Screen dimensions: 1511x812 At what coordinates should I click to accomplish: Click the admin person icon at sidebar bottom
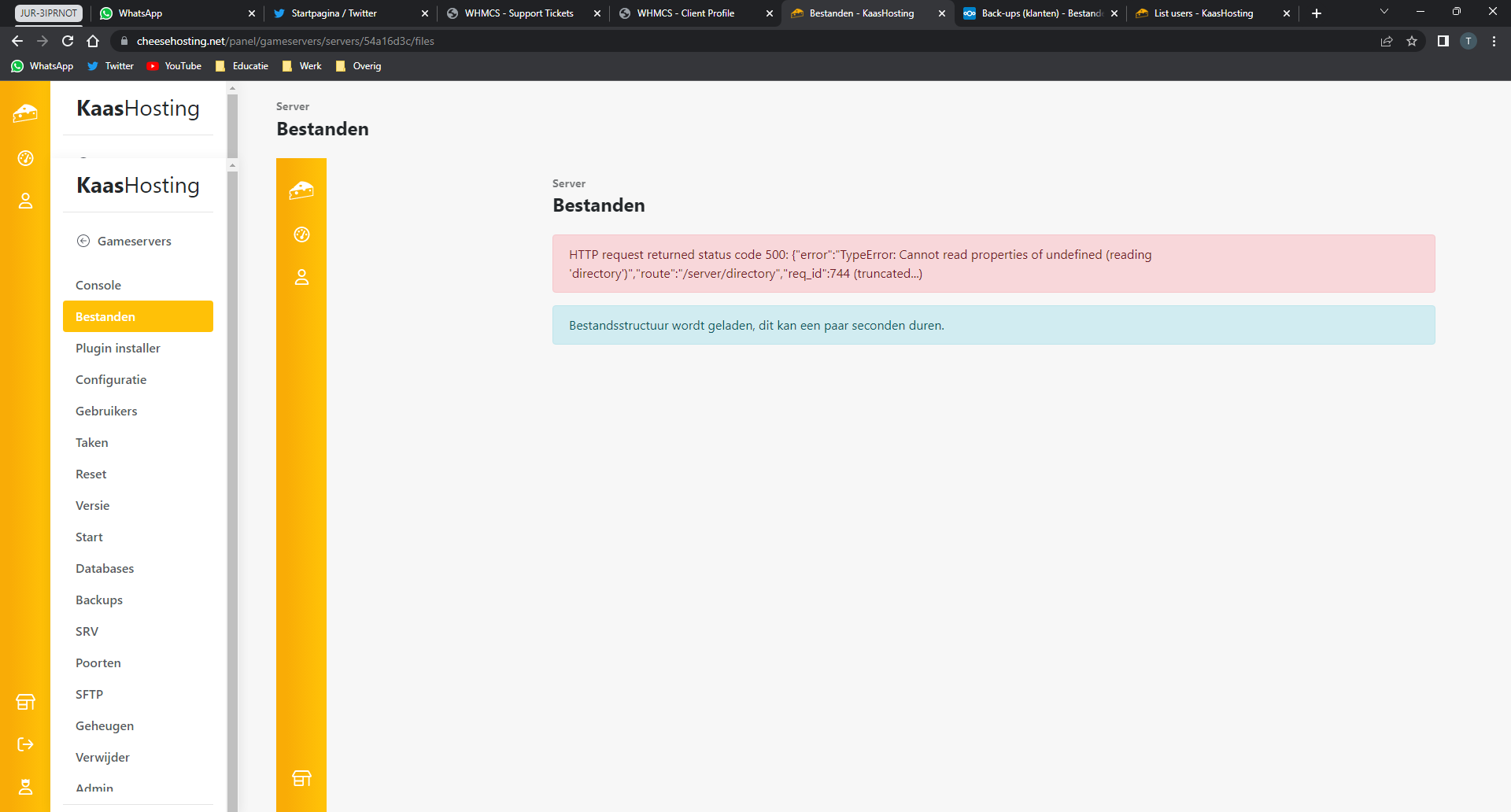pos(25,787)
